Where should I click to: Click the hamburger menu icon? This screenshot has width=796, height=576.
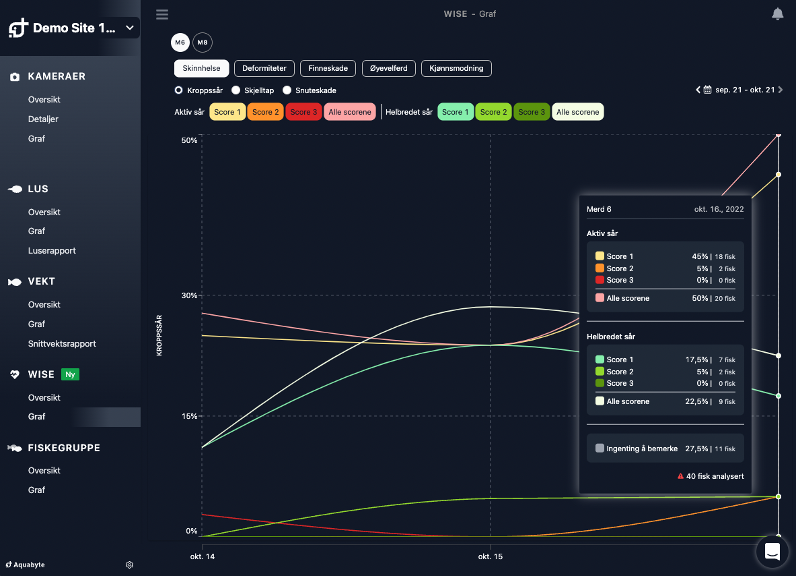click(x=162, y=14)
